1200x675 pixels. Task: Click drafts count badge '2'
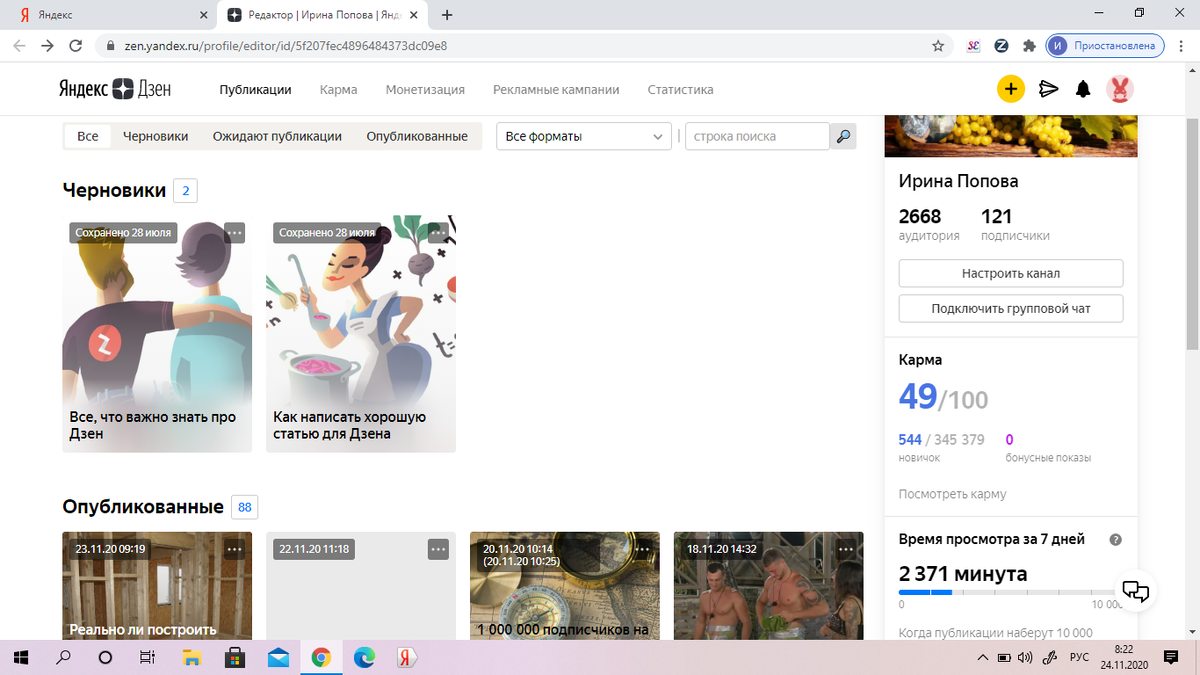click(185, 190)
